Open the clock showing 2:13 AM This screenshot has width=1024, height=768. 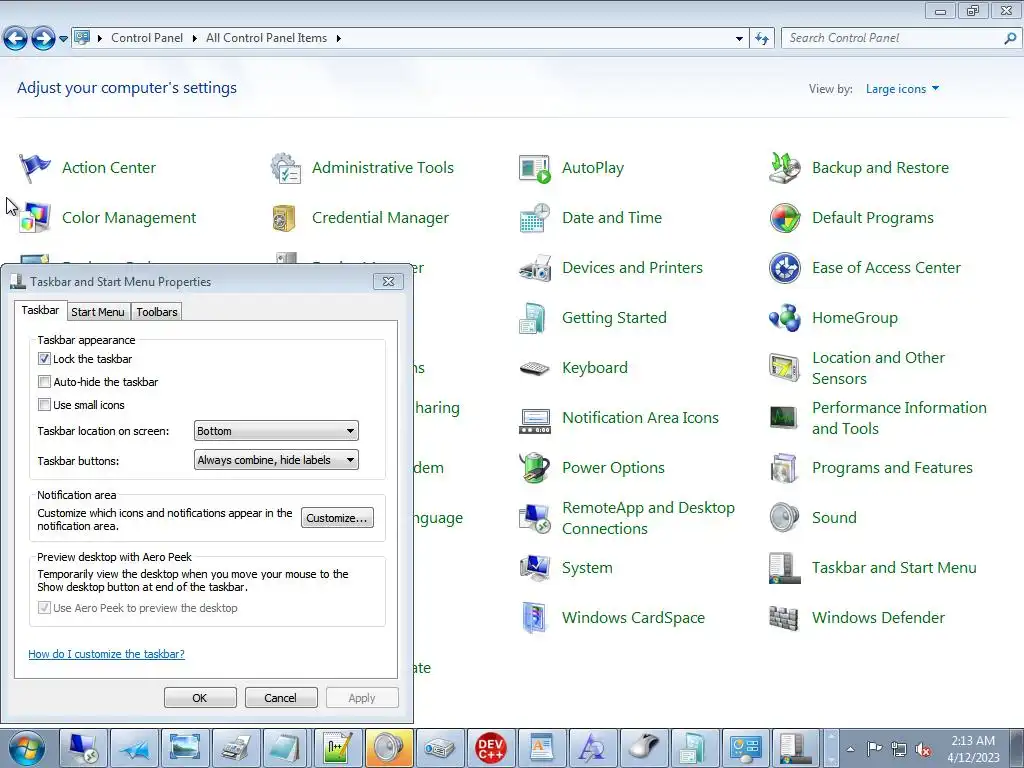tap(973, 749)
